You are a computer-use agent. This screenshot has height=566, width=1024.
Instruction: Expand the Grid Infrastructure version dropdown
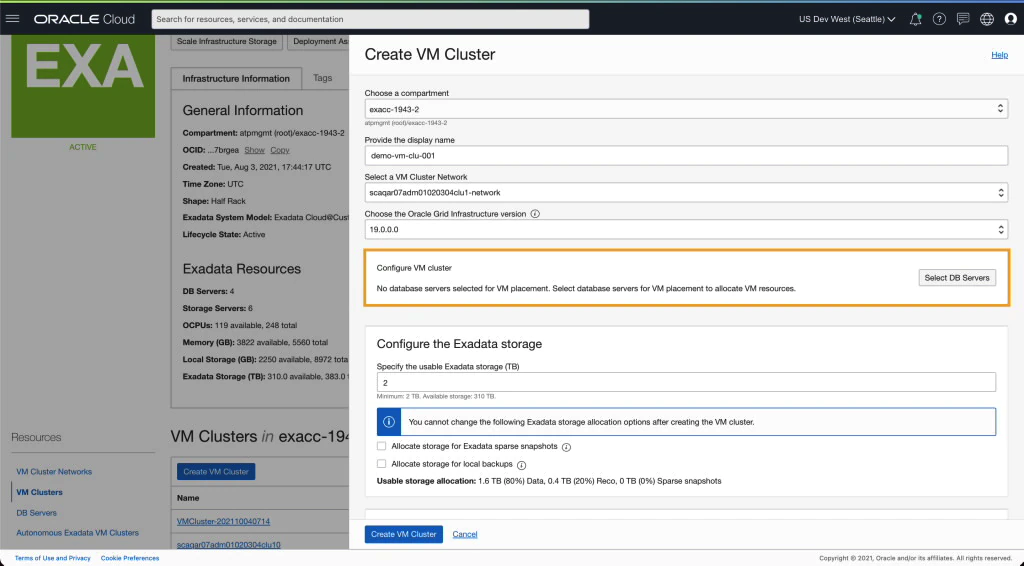coord(685,230)
